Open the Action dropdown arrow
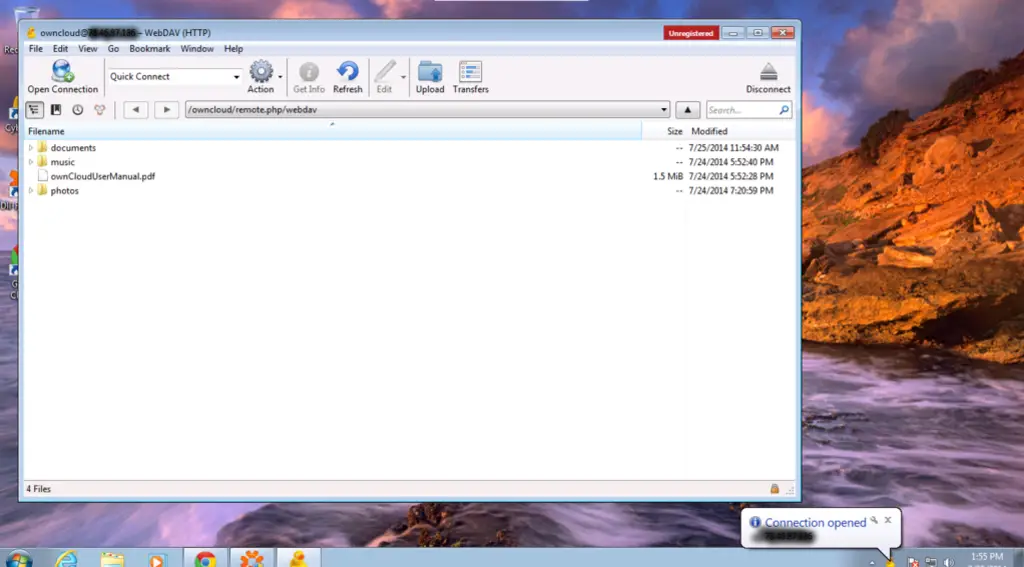 tap(280, 77)
